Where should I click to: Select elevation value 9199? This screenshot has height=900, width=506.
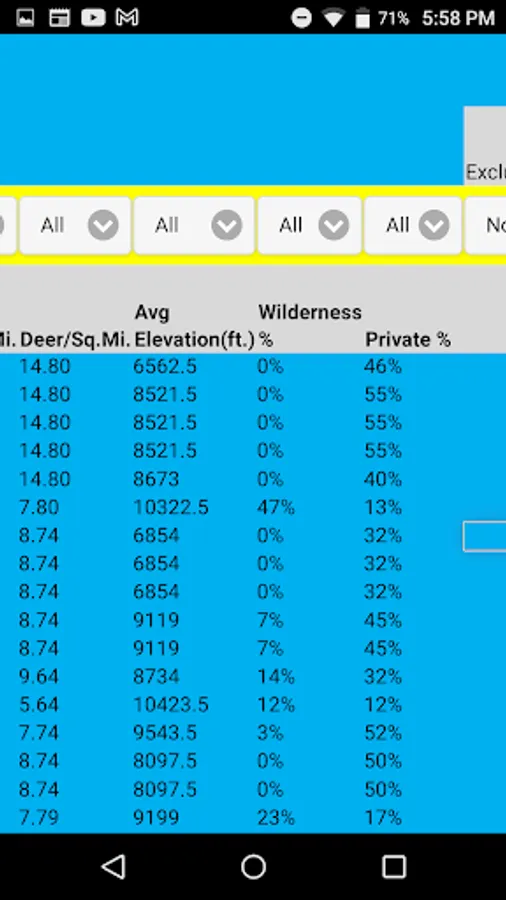click(156, 817)
